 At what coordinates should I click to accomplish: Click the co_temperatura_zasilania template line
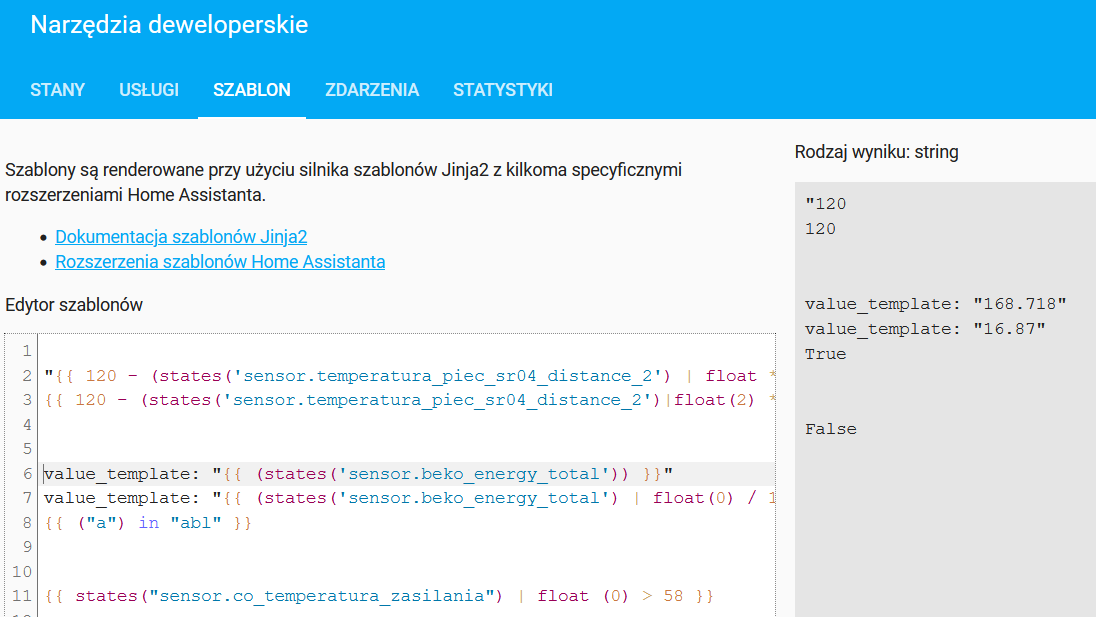pyautogui.click(x=380, y=596)
